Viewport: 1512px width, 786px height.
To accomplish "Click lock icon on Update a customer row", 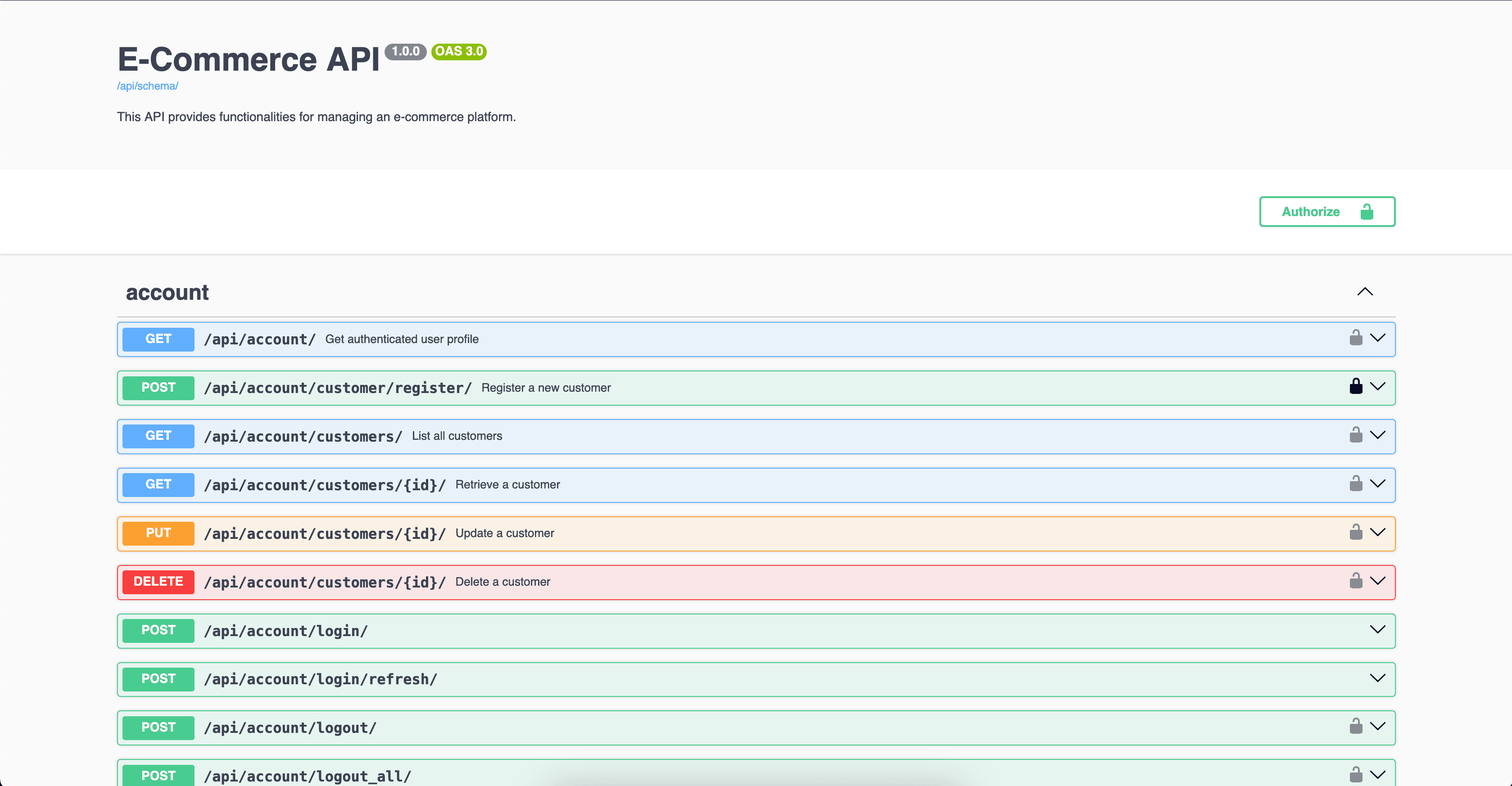I will [1355, 533].
